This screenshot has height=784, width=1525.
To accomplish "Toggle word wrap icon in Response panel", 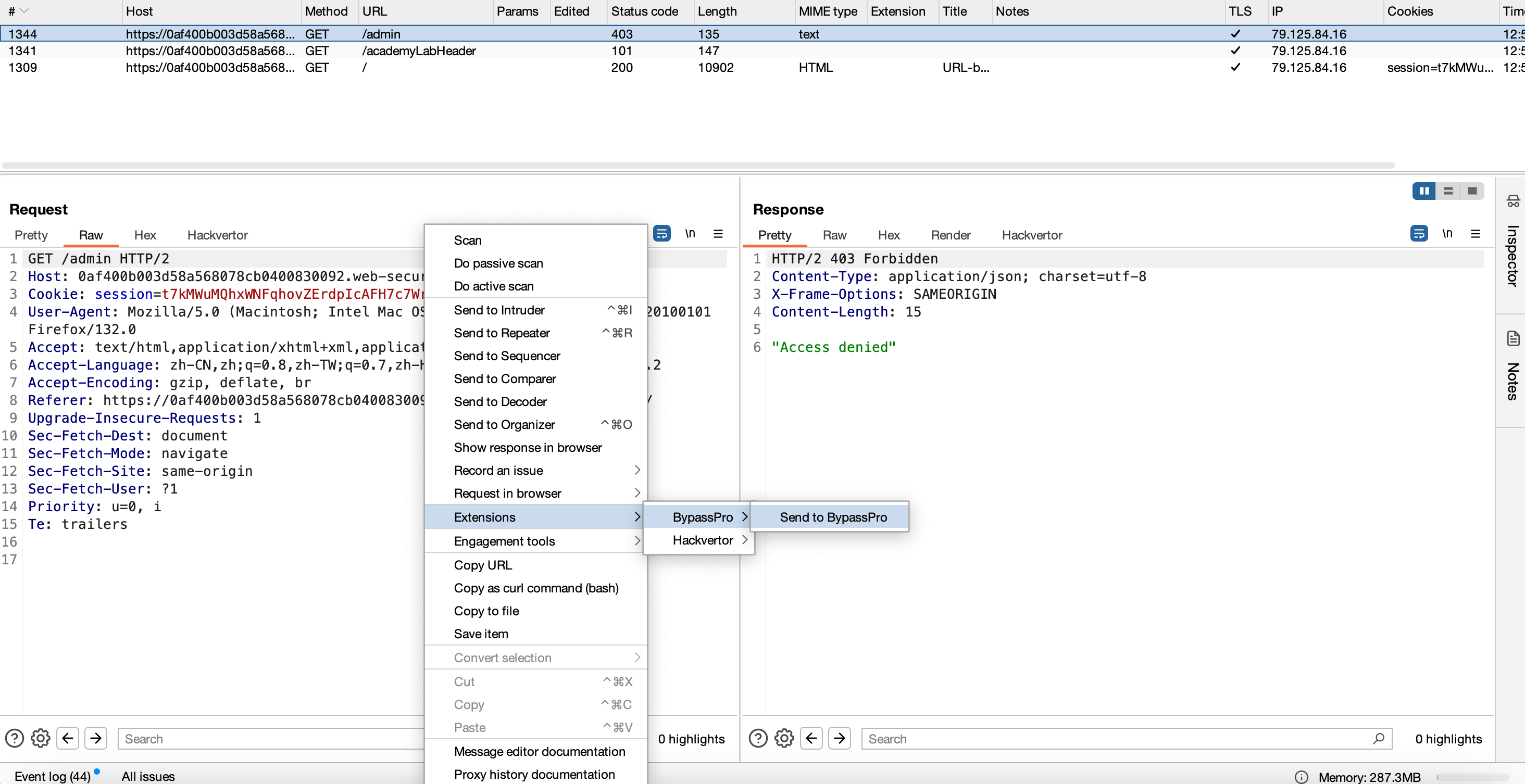I will pos(1418,234).
